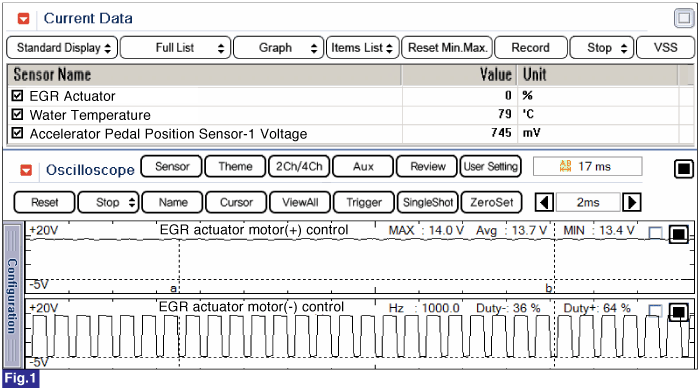Select the Sensor oscilloscope menu button
This screenshot has width=700, height=392.
click(172, 167)
